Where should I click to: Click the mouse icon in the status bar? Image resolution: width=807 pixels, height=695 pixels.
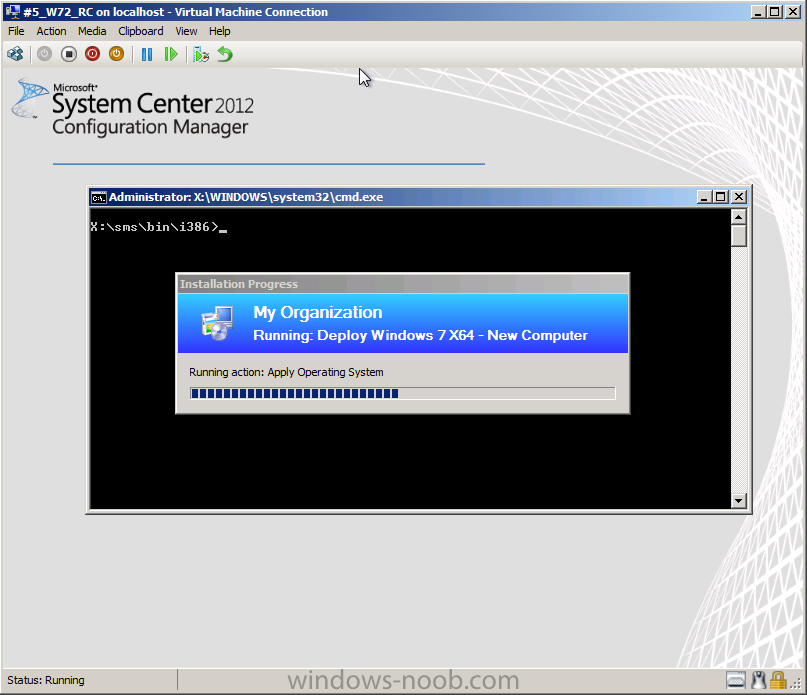pyautogui.click(x=758, y=680)
